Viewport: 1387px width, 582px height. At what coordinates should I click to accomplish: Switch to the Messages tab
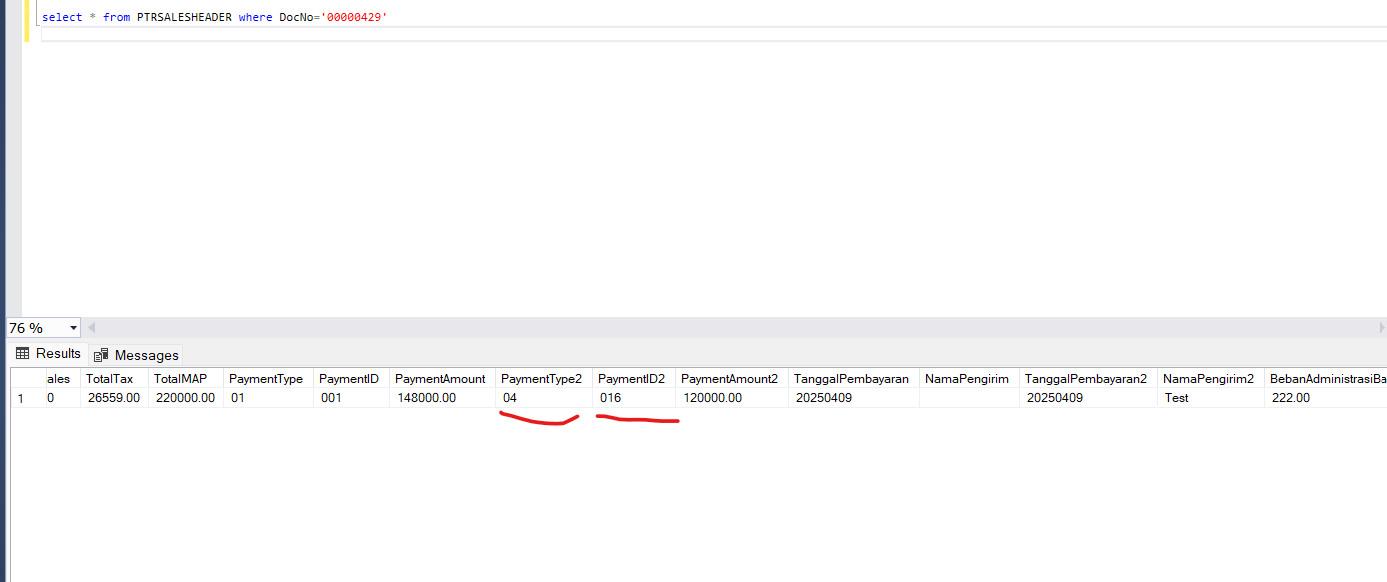point(136,355)
